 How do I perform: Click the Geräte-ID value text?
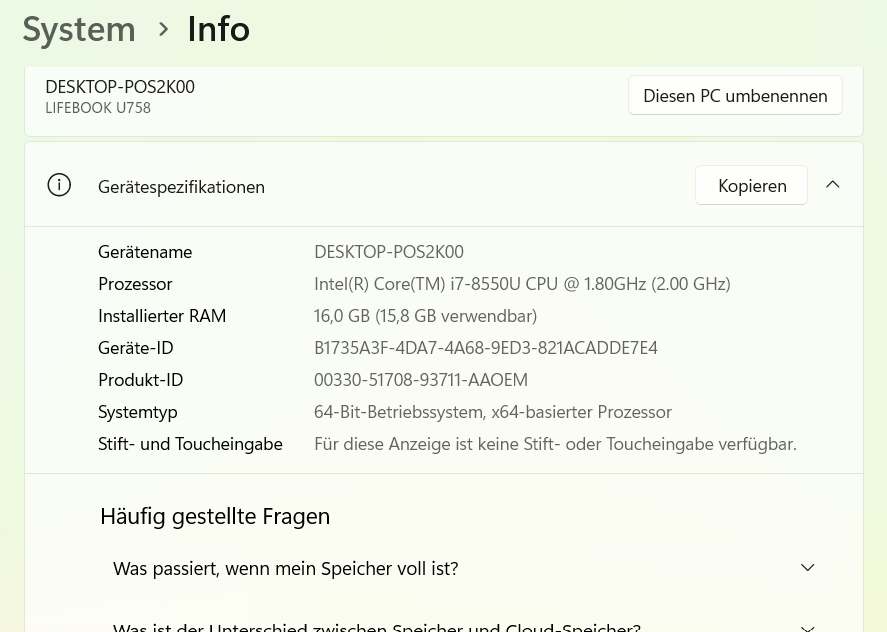click(x=485, y=348)
